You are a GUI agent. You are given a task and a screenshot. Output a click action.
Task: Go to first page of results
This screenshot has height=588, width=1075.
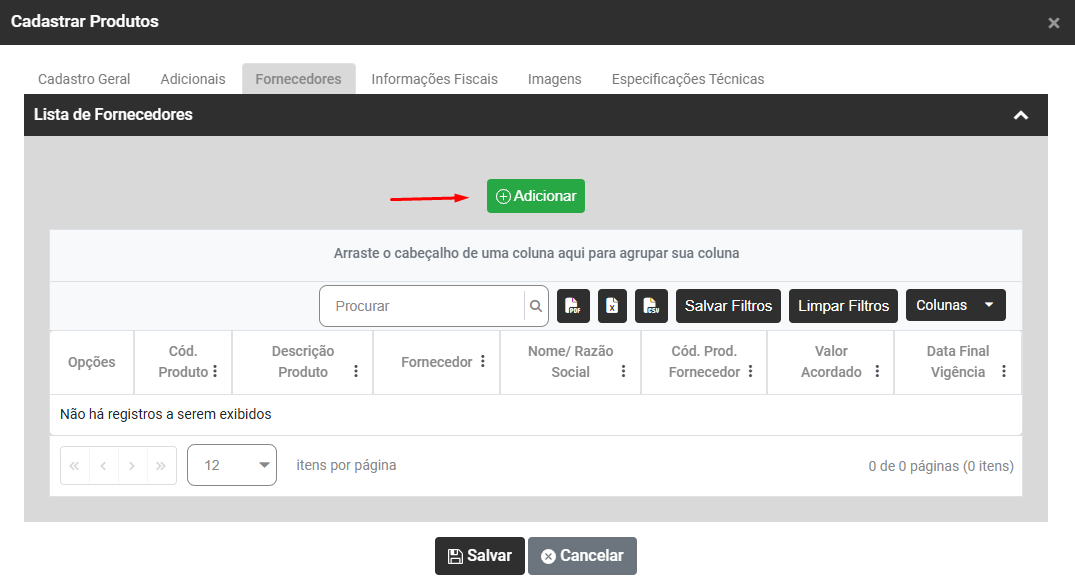coord(75,466)
